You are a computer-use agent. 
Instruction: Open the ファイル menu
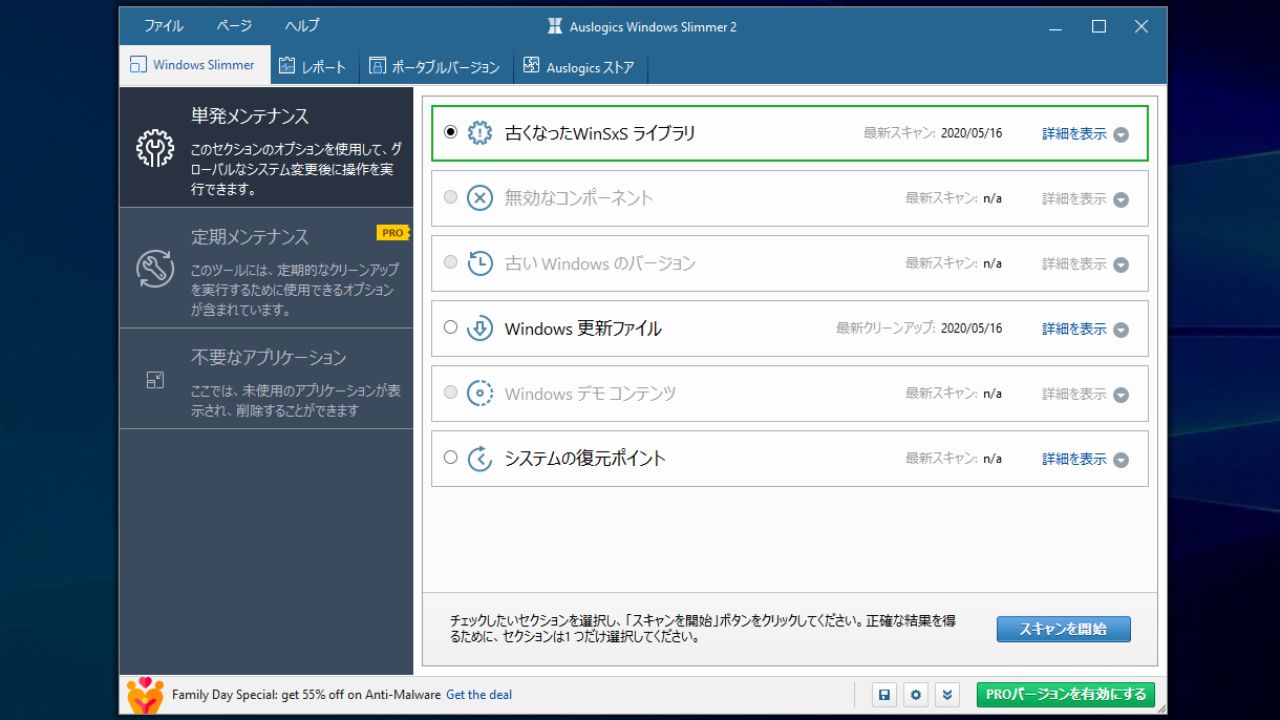[x=163, y=26]
